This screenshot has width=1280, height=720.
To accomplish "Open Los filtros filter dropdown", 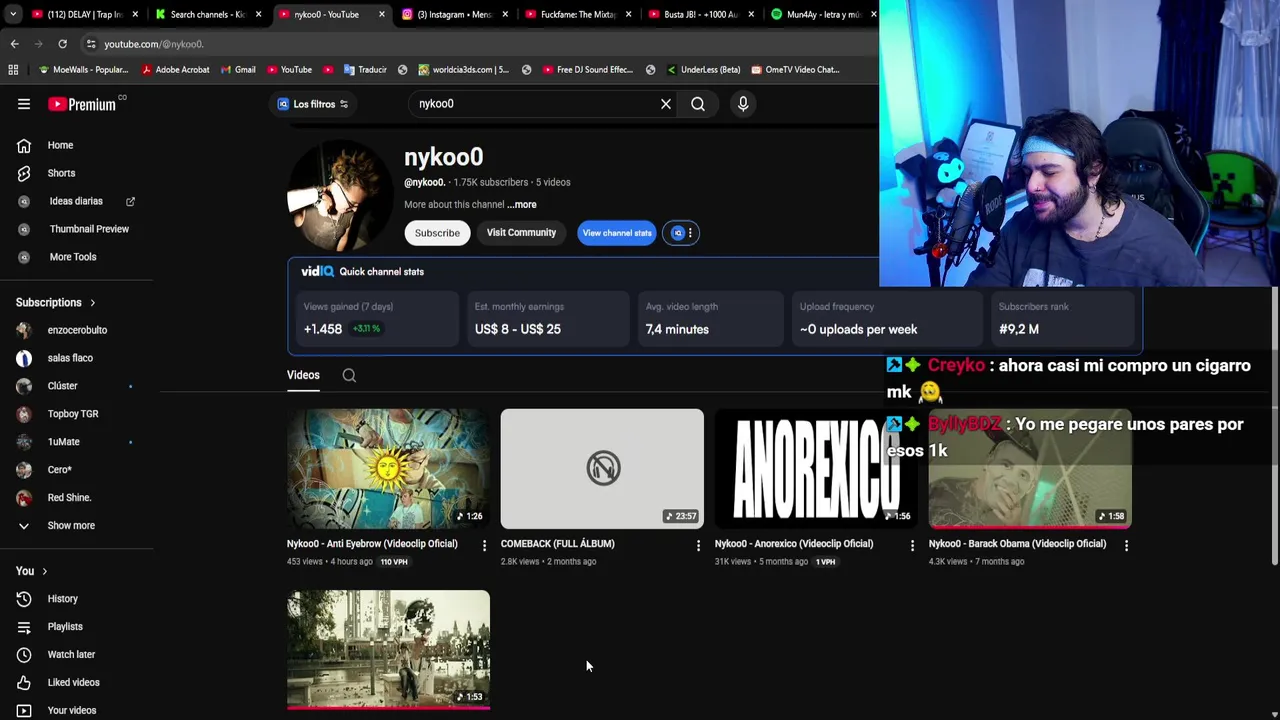I will (313, 104).
